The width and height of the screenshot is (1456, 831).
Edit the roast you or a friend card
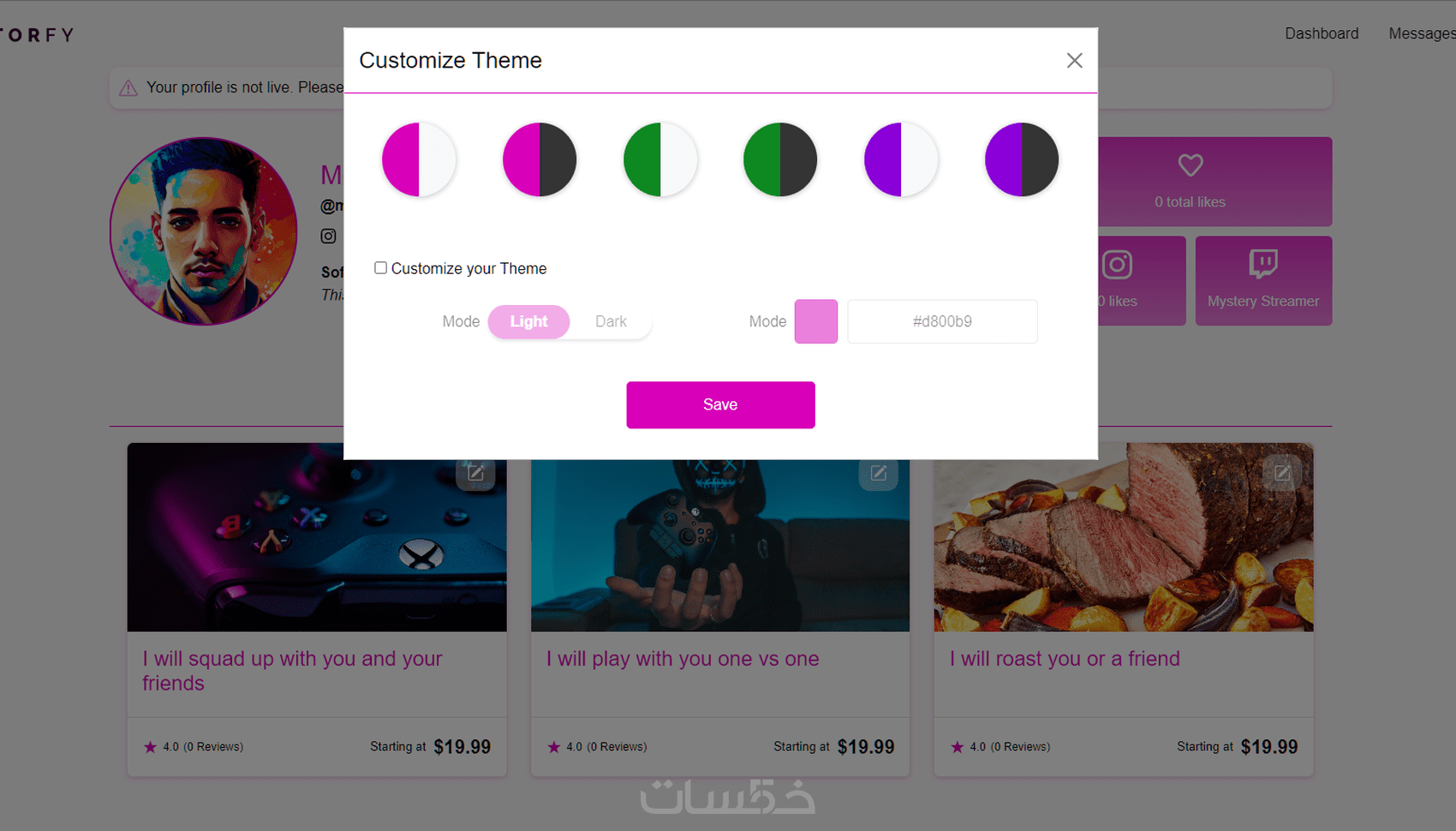point(1282,473)
